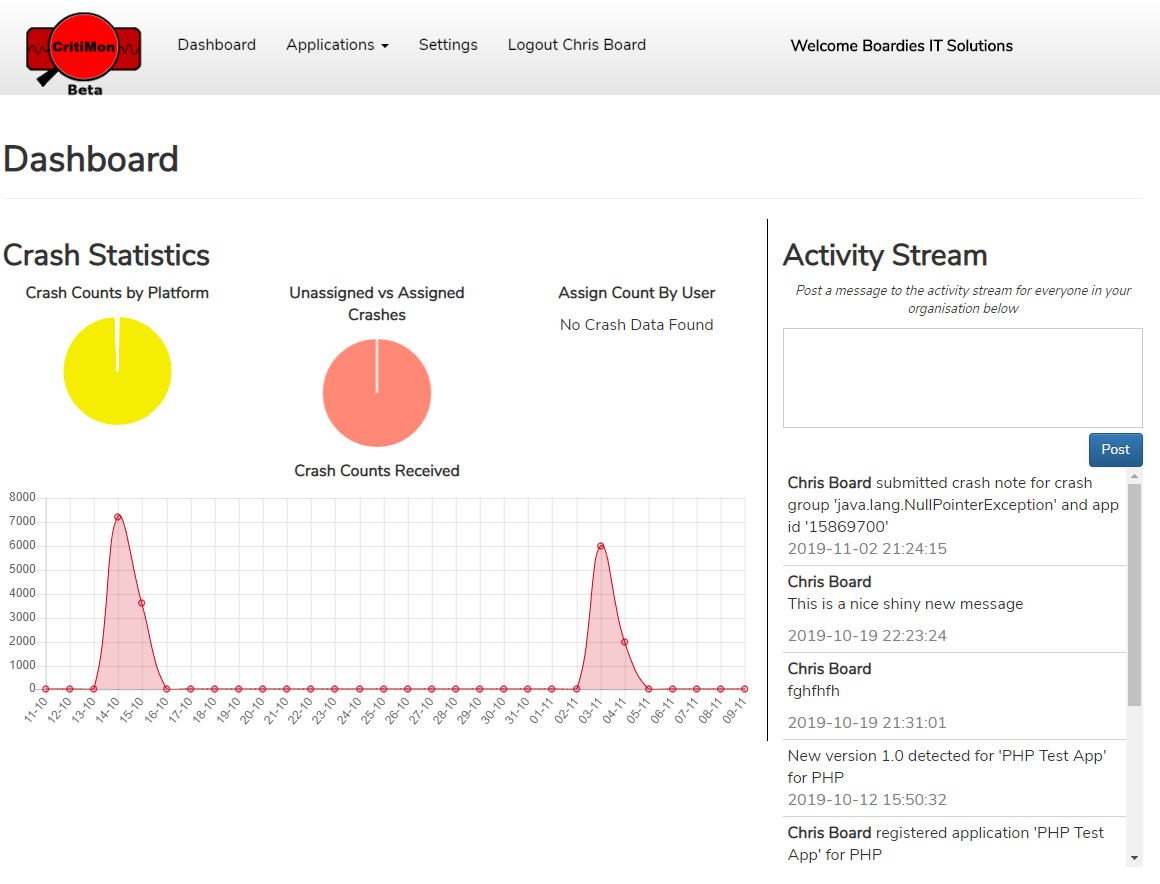Click the 09-11 data point on chart
This screenshot has width=1160, height=884.
pos(744,689)
